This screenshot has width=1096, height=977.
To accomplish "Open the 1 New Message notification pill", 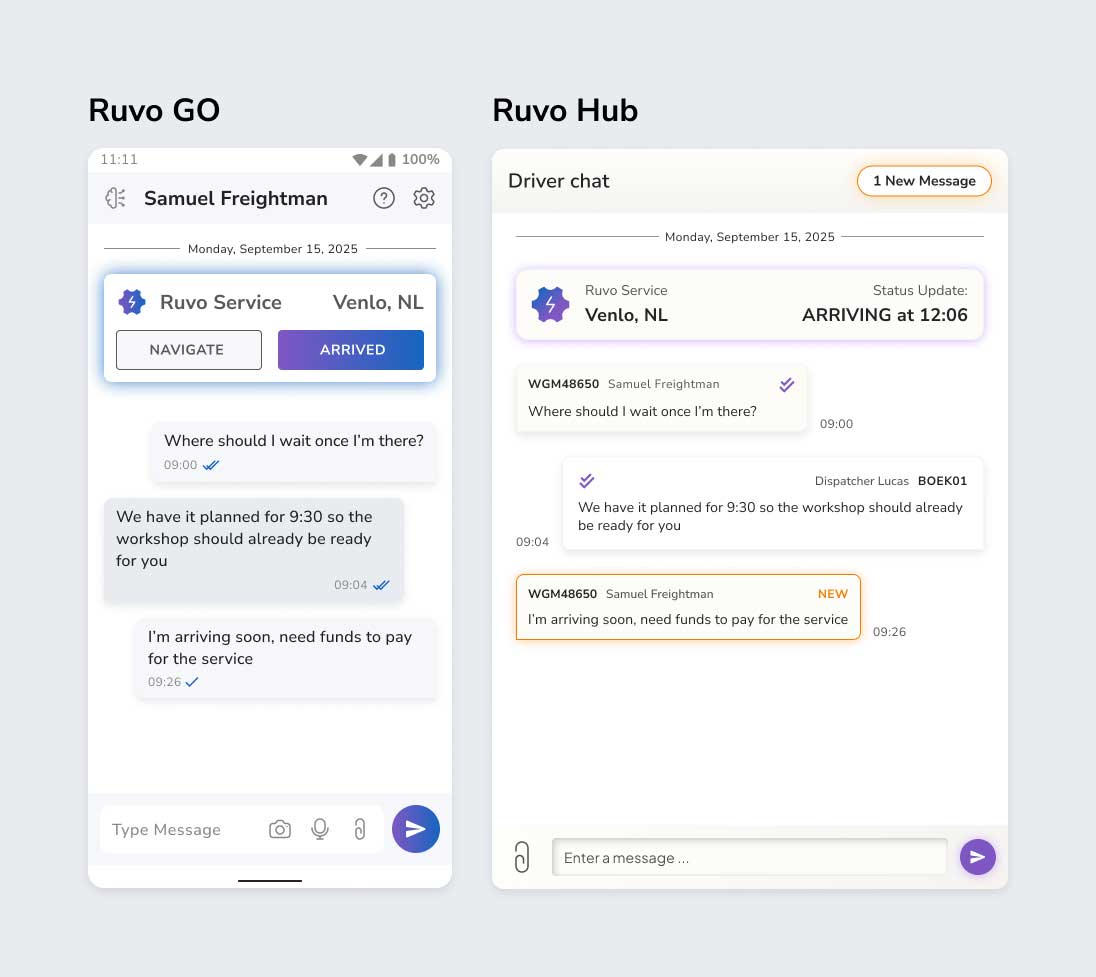I will (x=923, y=181).
